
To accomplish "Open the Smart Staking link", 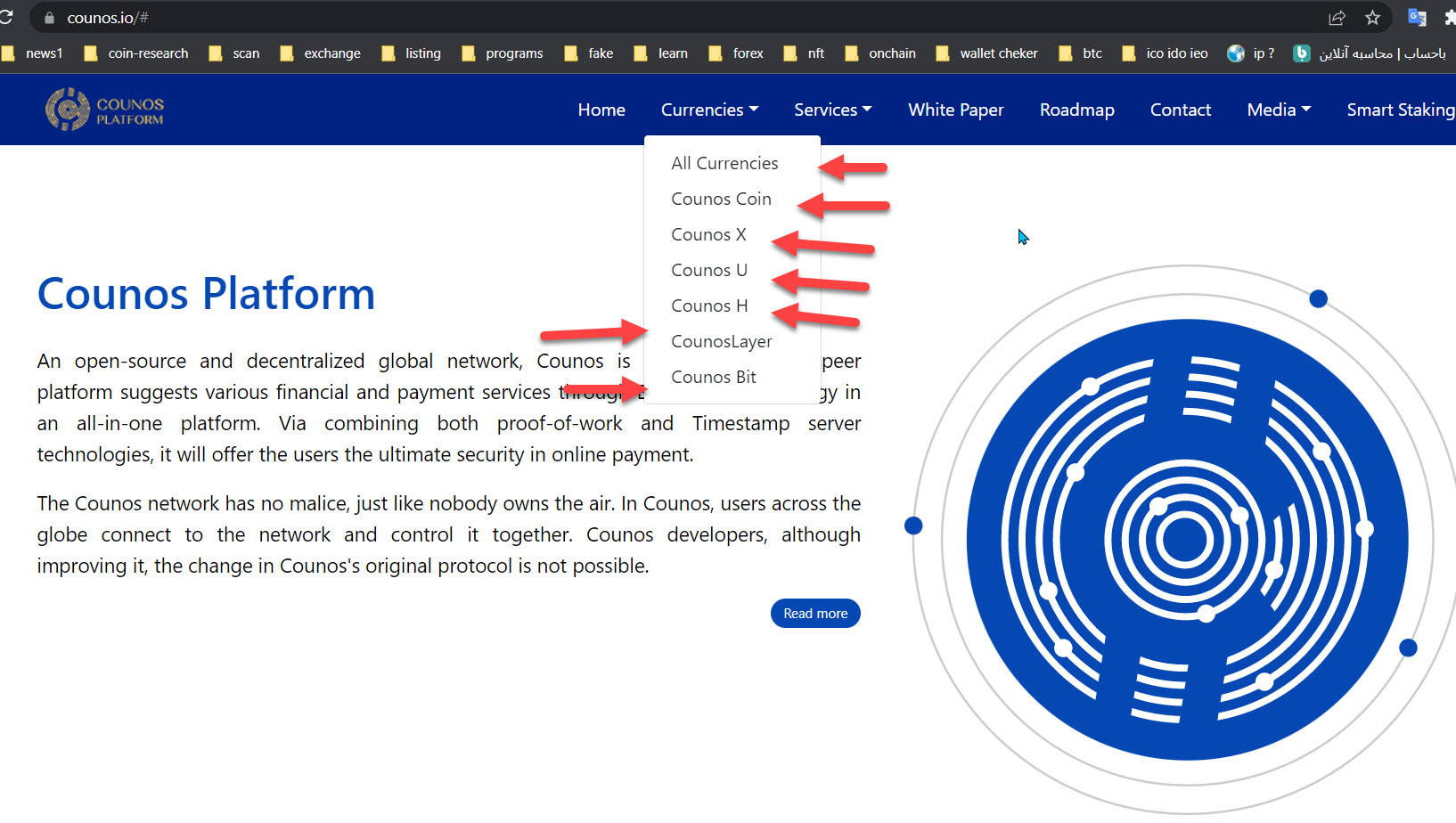I will coord(1401,110).
